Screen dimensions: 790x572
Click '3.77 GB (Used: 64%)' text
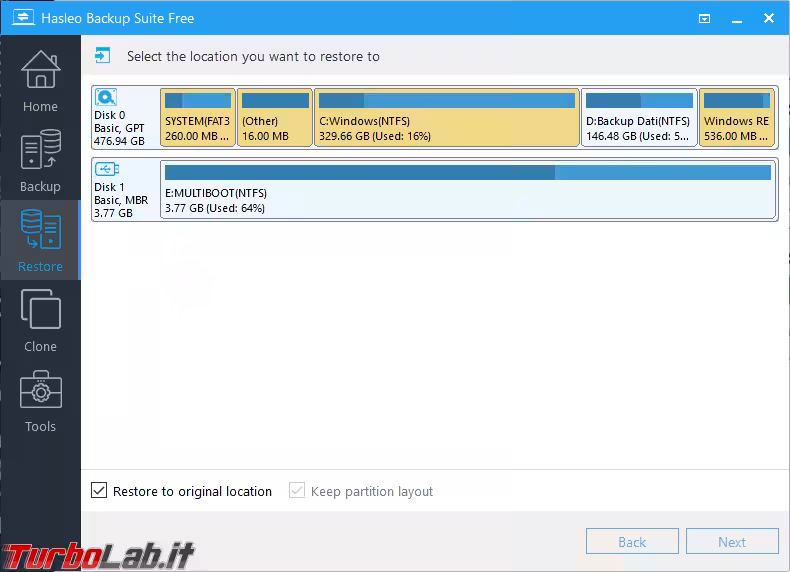[215, 208]
